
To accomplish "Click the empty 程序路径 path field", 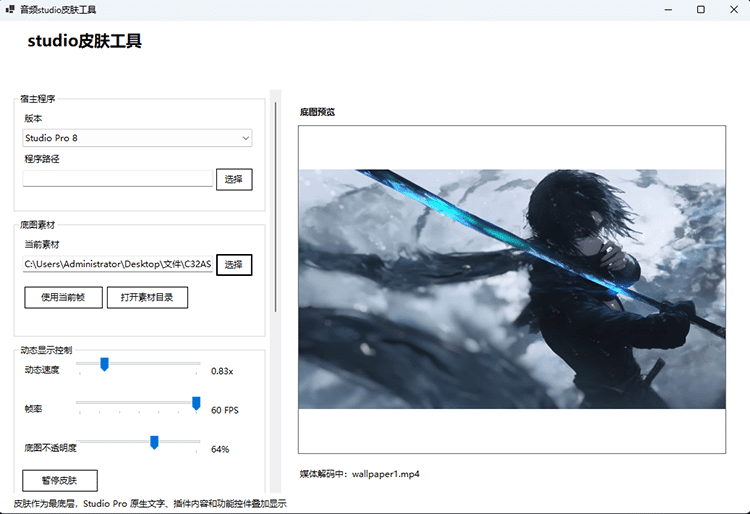I will click(x=117, y=179).
